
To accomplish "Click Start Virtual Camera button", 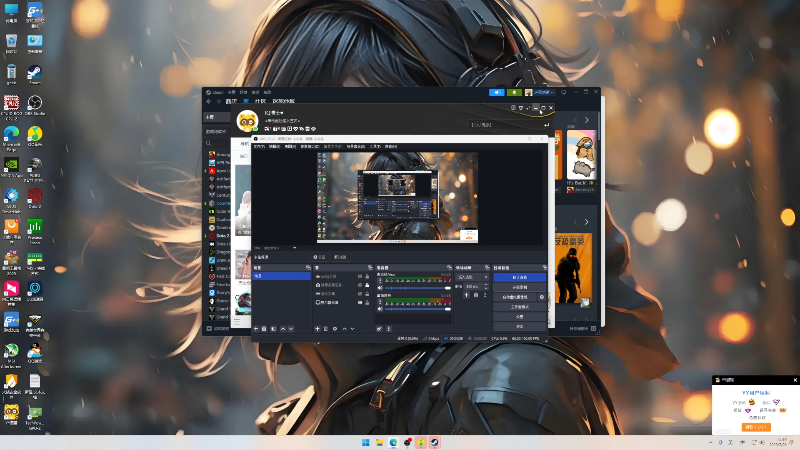I will click(x=515, y=297).
